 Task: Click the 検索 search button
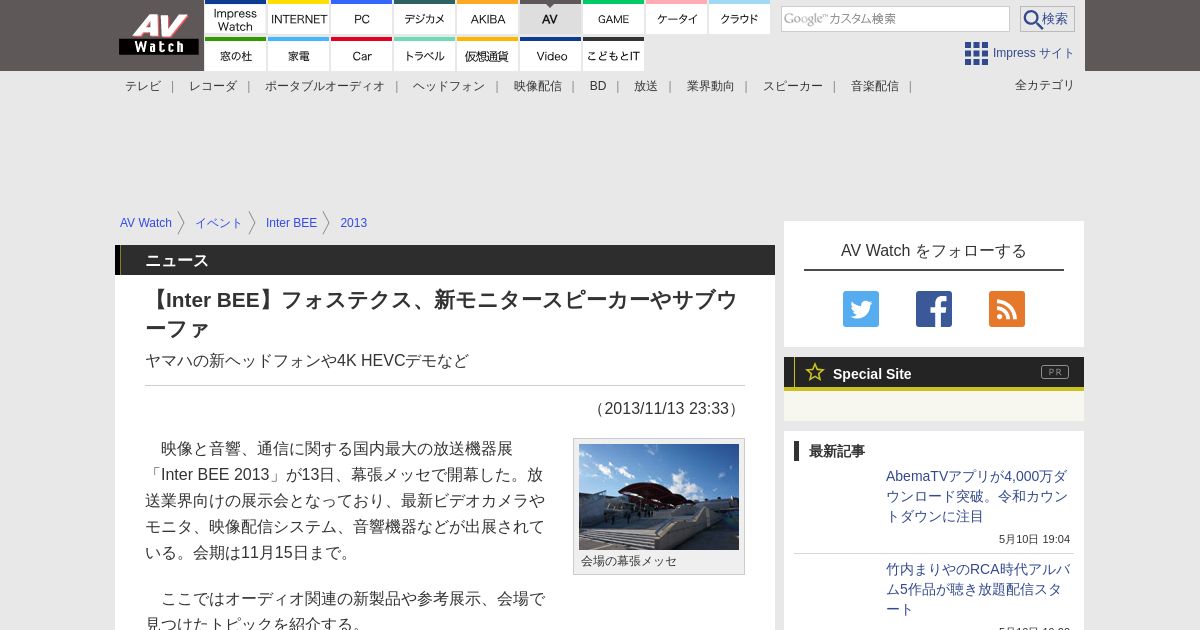pos(1047,19)
